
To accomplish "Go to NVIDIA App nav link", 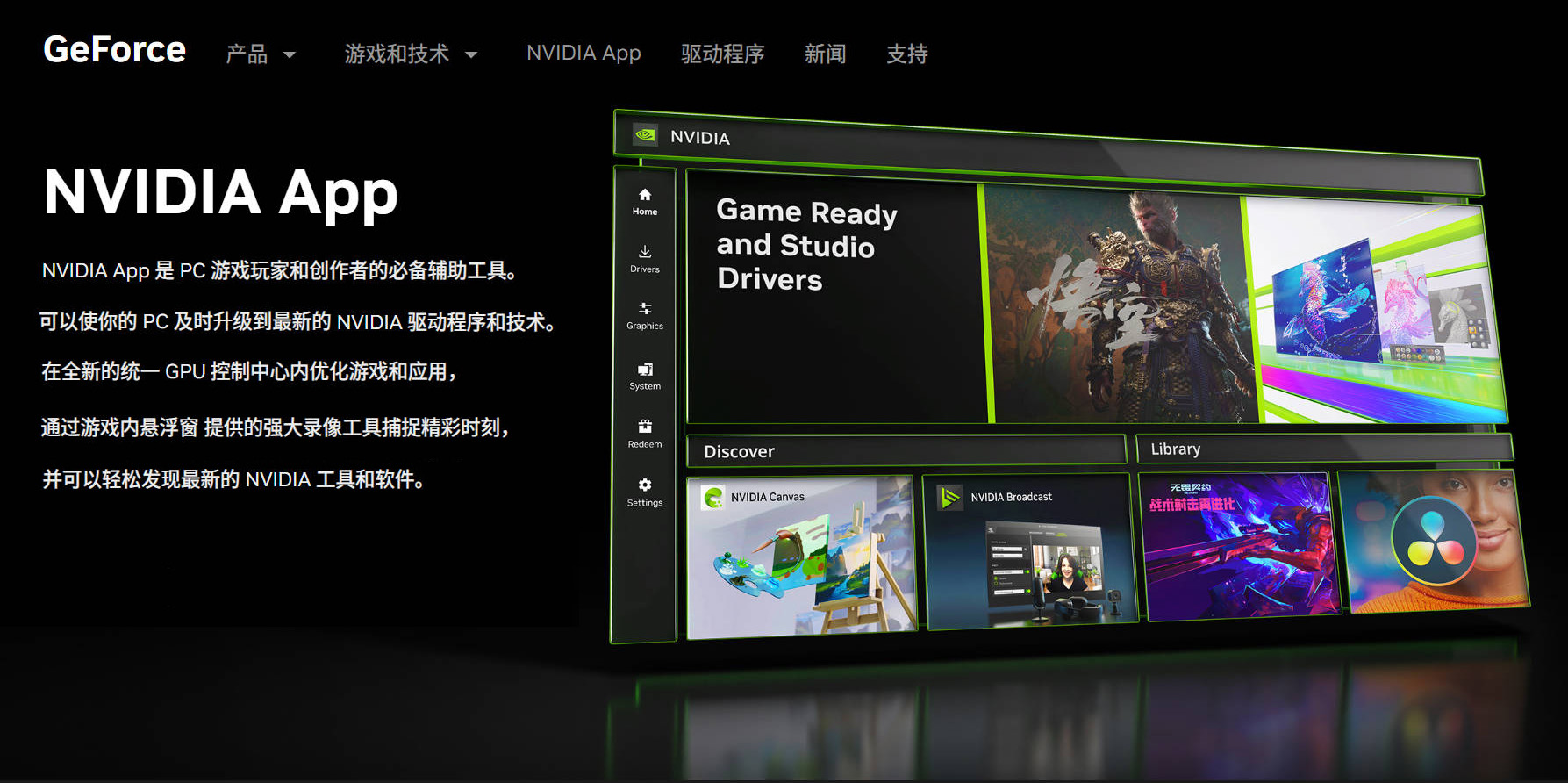I will pos(584,54).
